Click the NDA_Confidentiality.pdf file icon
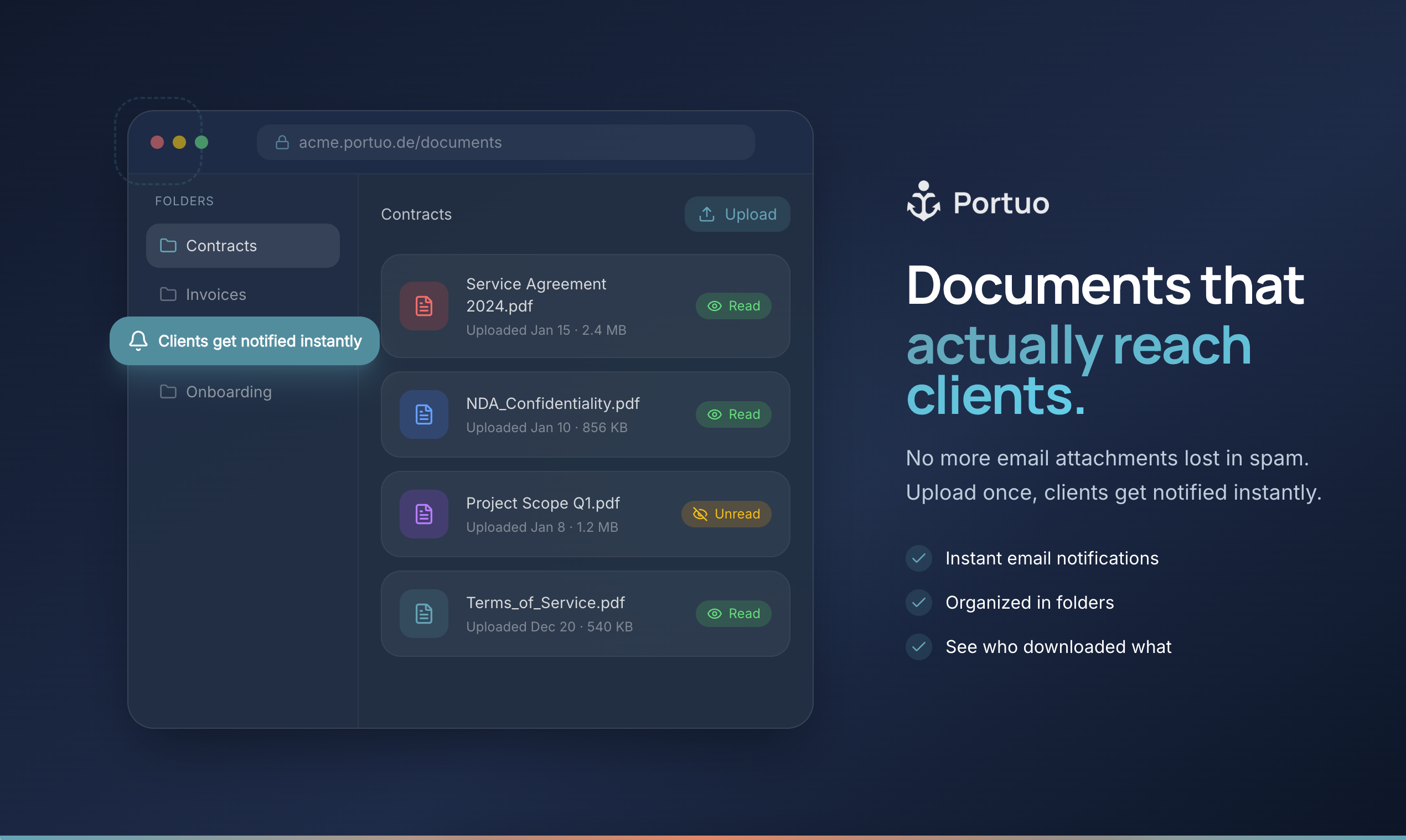This screenshot has height=840, width=1406. (423, 414)
